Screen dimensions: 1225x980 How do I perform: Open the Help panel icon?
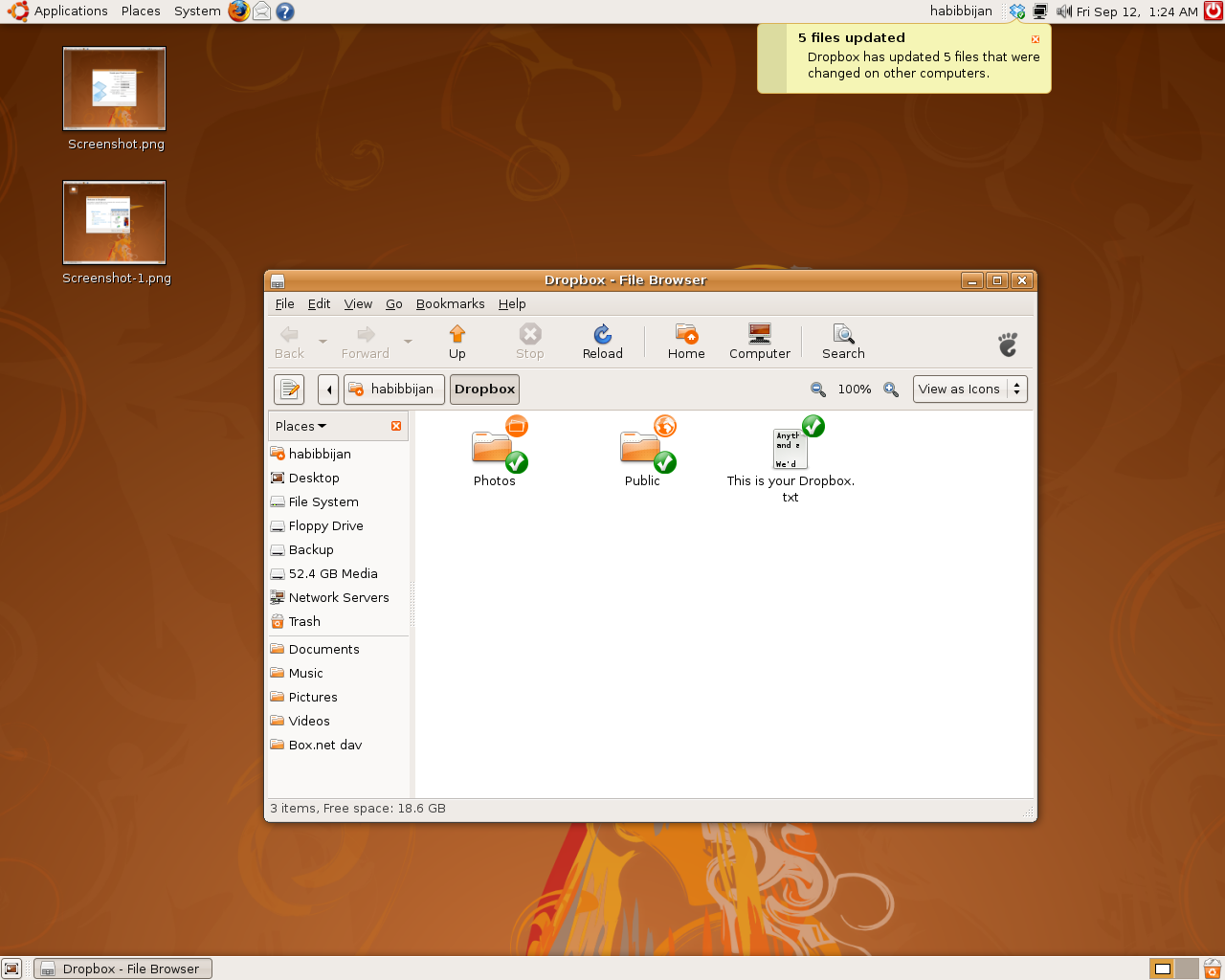pos(284,11)
